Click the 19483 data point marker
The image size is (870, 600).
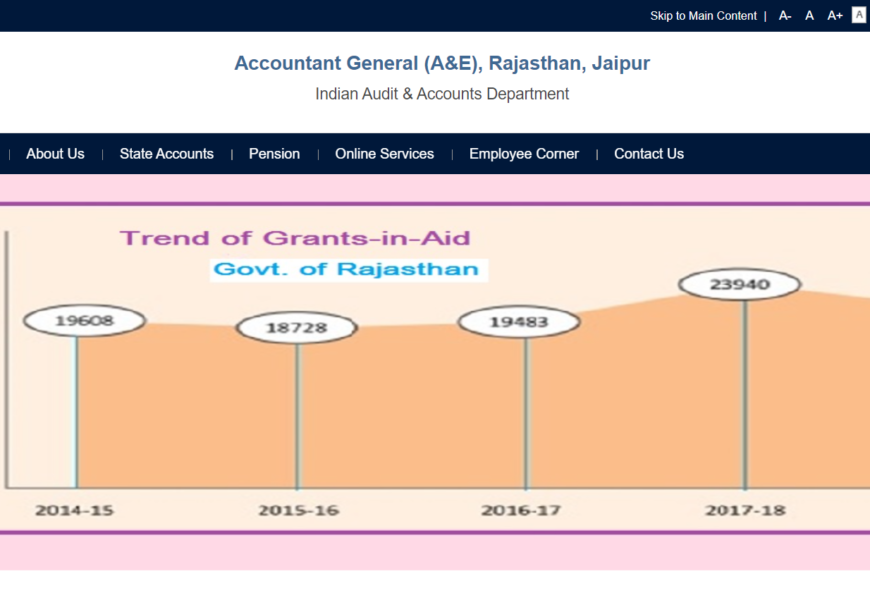click(x=518, y=322)
